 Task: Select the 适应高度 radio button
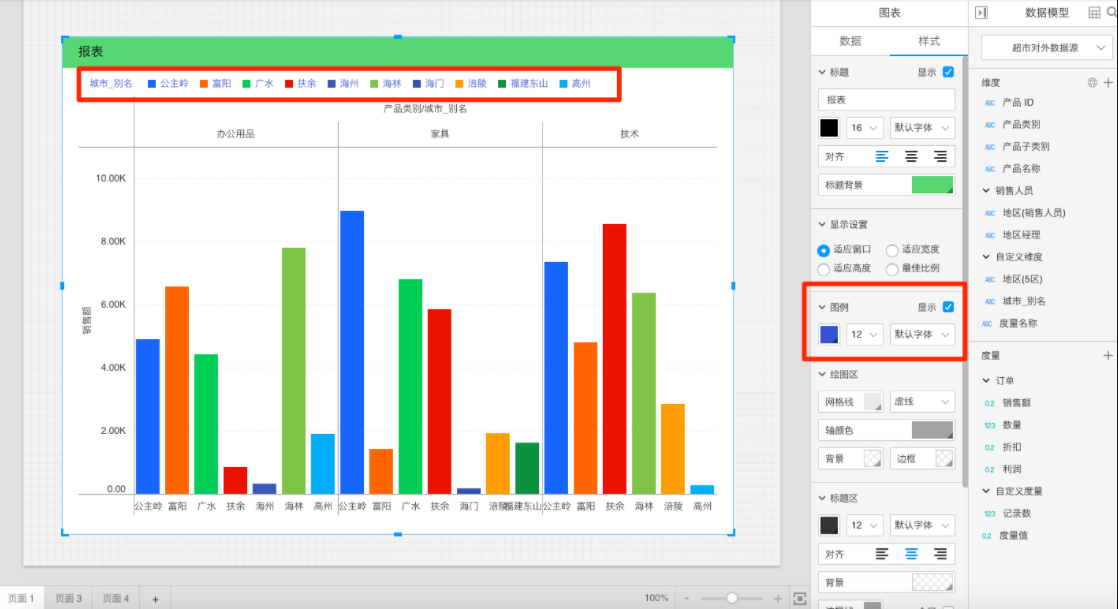pos(824,270)
